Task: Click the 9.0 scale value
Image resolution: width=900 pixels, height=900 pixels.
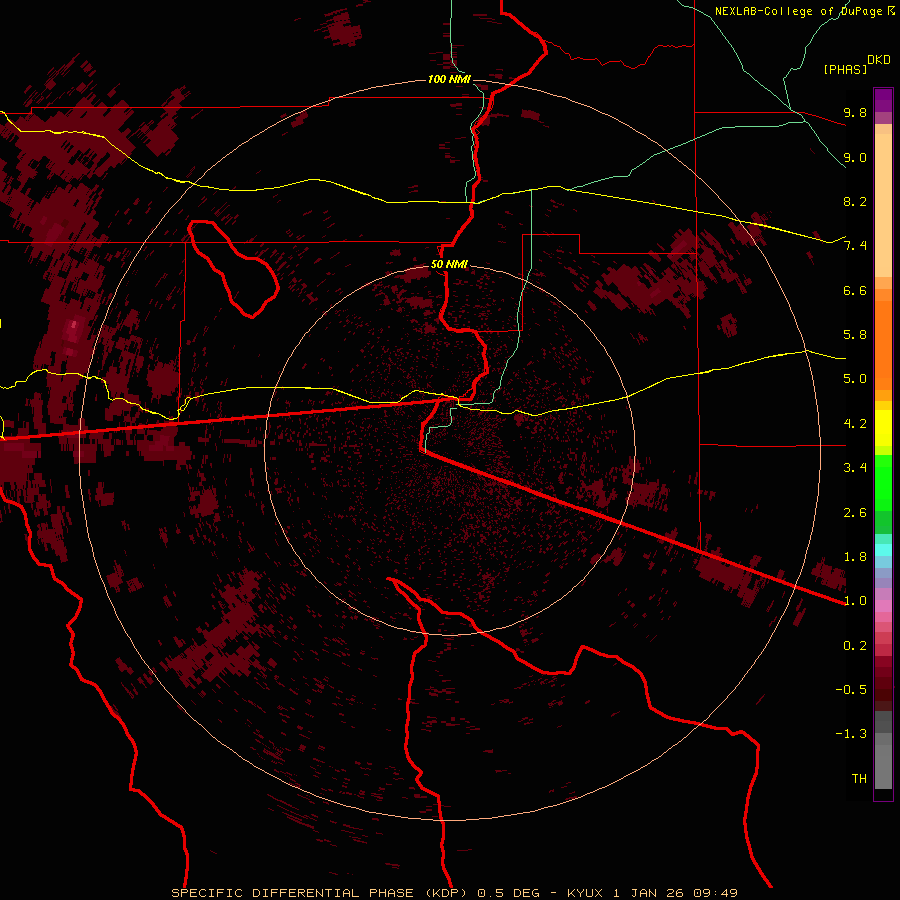Action: coord(855,157)
